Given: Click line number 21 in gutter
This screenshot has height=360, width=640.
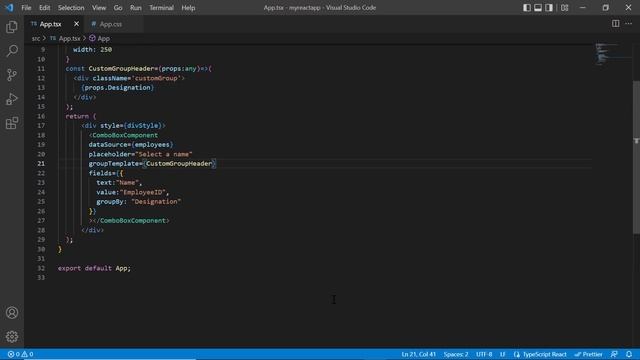Looking at the screenshot, I should tap(41, 164).
